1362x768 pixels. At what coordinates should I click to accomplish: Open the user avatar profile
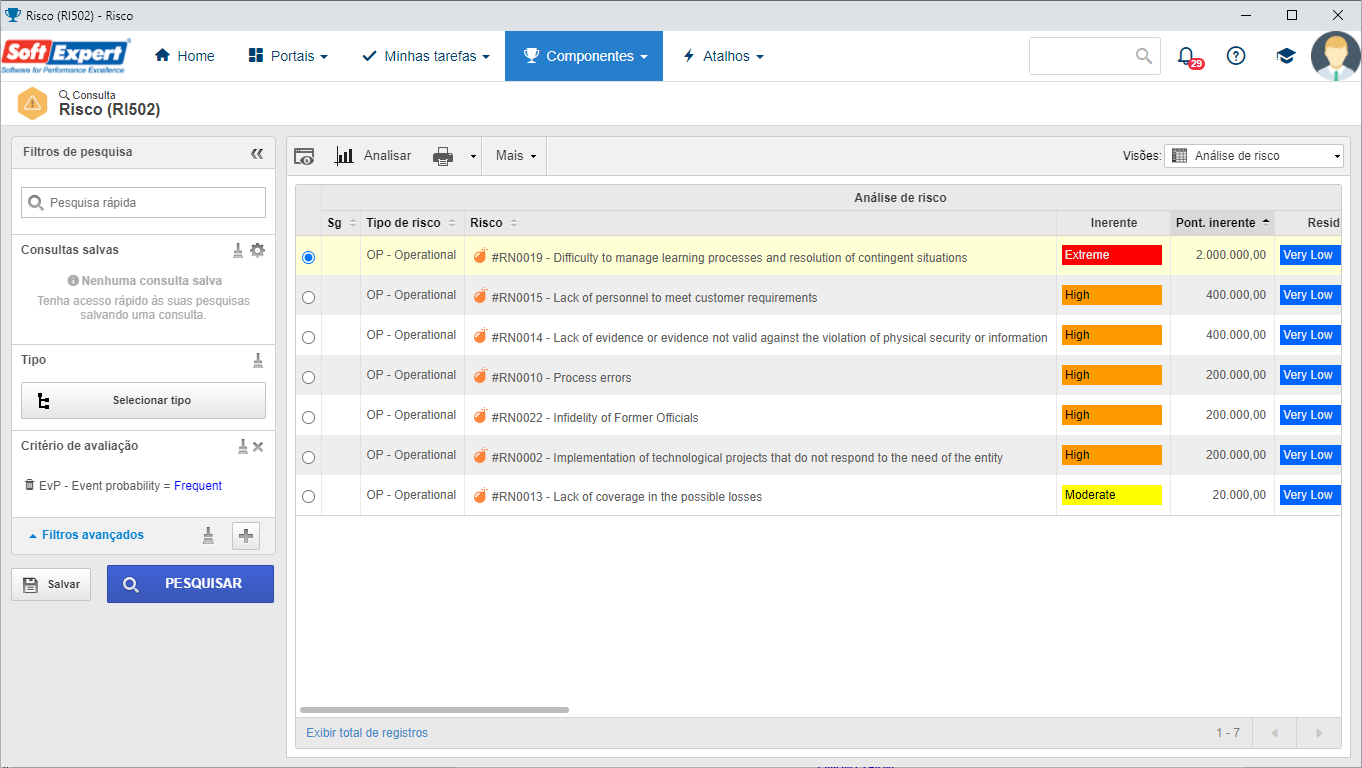tap(1336, 56)
